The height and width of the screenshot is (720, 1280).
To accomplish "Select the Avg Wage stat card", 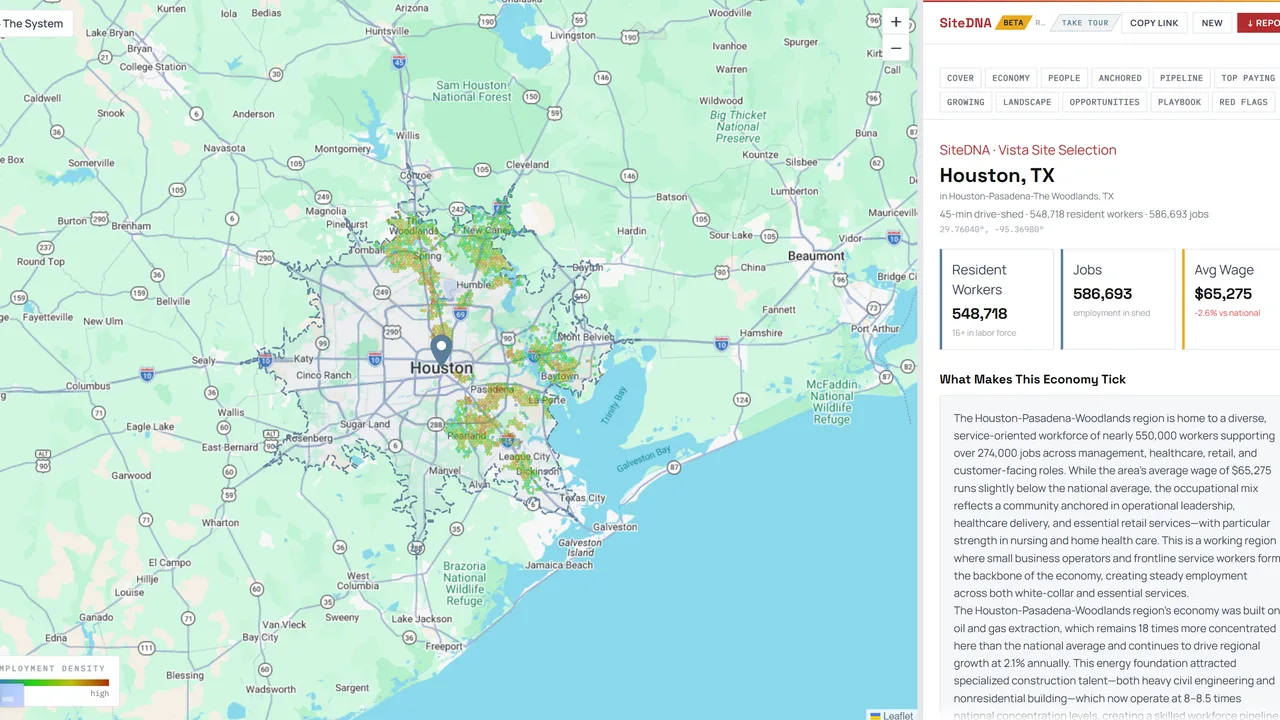I will point(1231,299).
